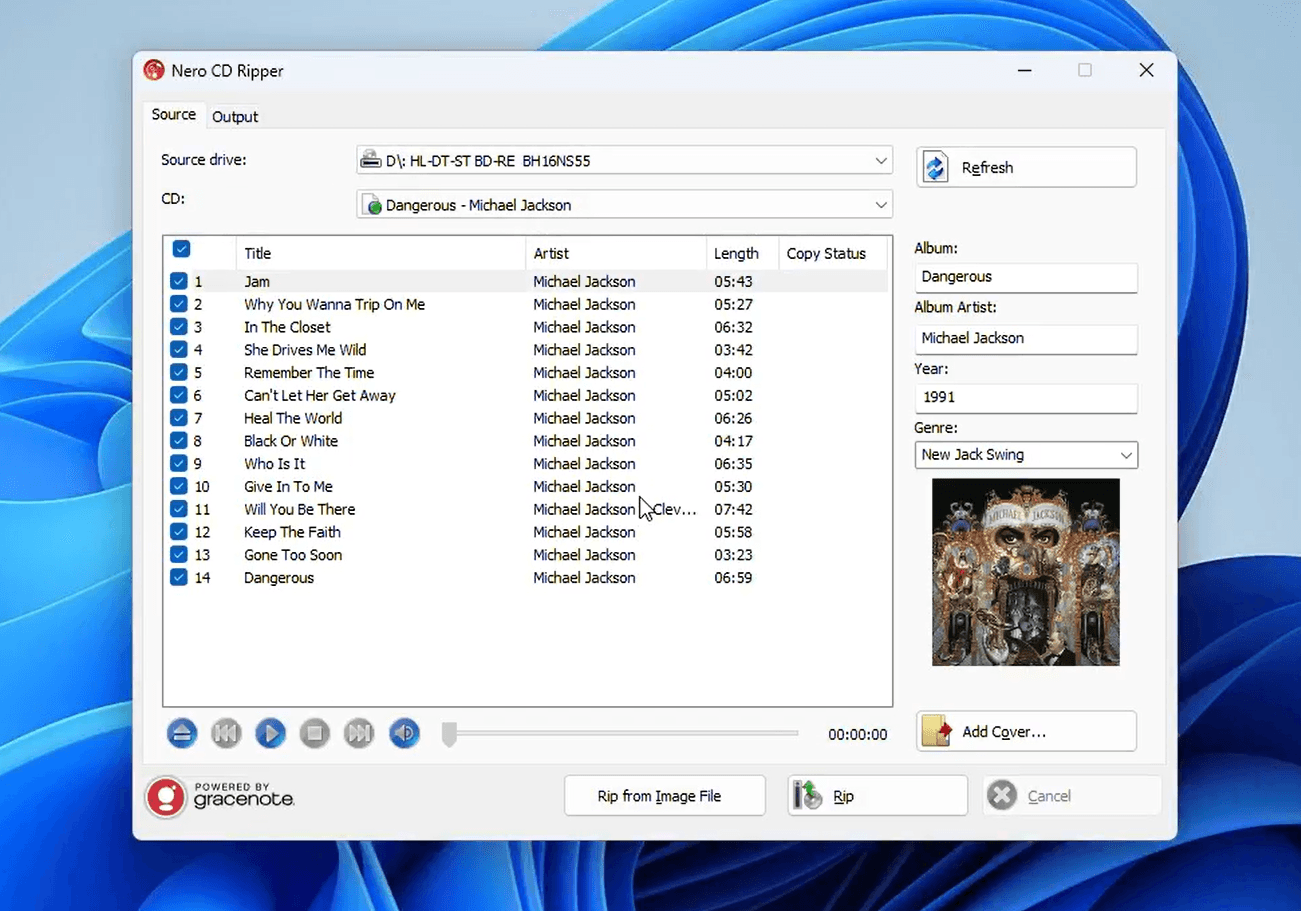Toggle the select-all tracks header checkbox
This screenshot has height=911, width=1301.
click(181, 249)
